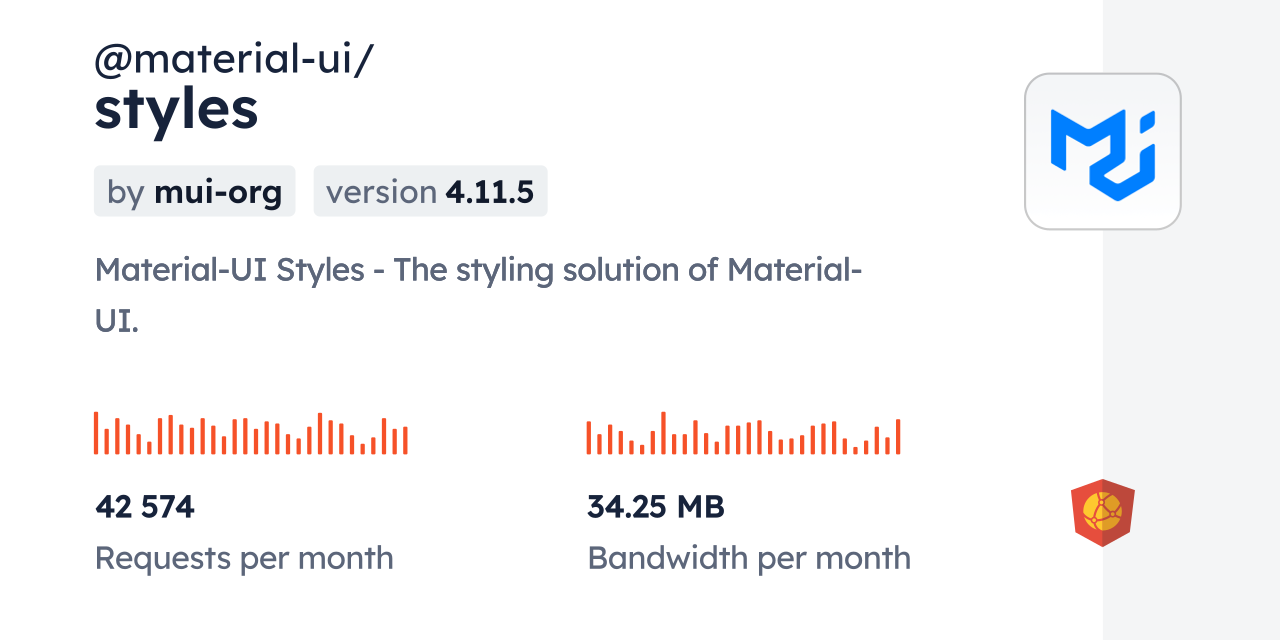This screenshot has width=1280, height=640.
Task: Select the 'Bandwidth per month' label
Action: pyautogui.click(x=749, y=558)
